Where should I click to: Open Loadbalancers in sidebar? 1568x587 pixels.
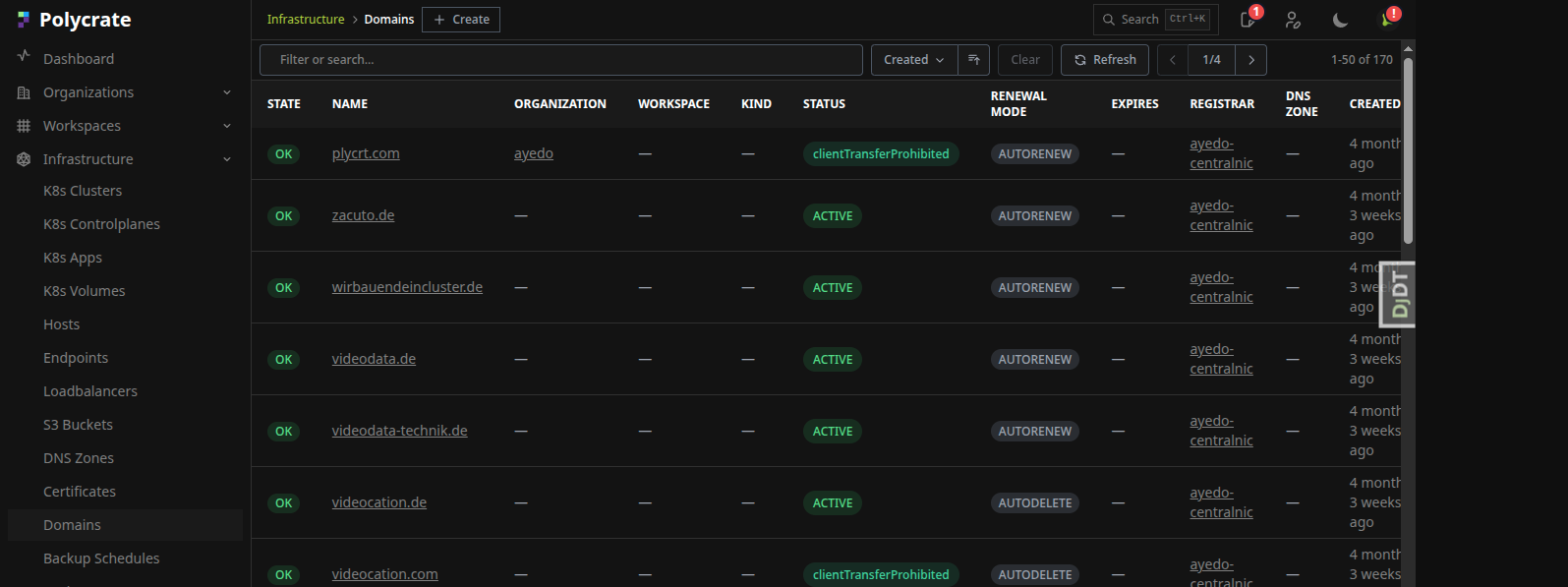tap(90, 391)
